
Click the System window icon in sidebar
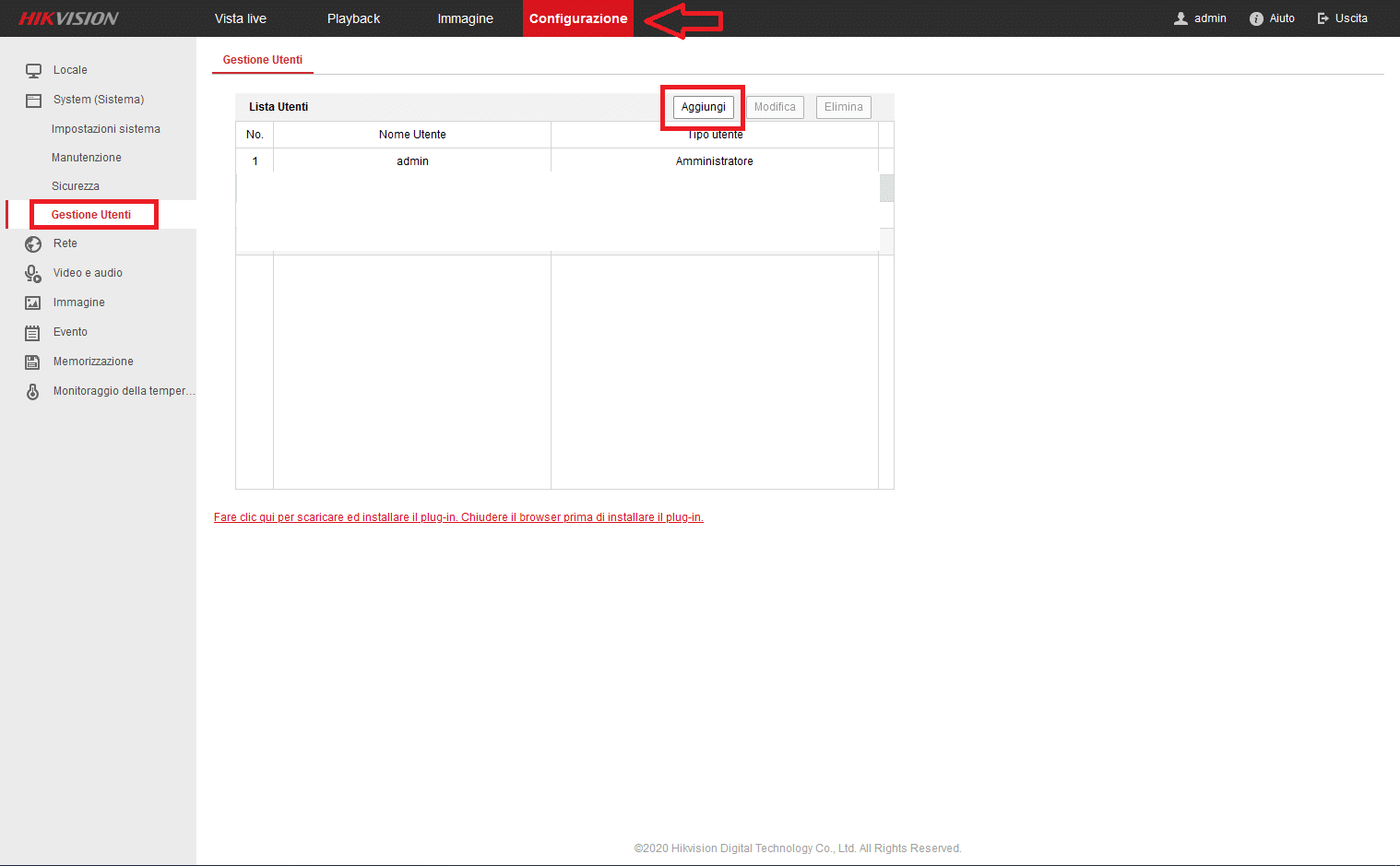tap(33, 100)
